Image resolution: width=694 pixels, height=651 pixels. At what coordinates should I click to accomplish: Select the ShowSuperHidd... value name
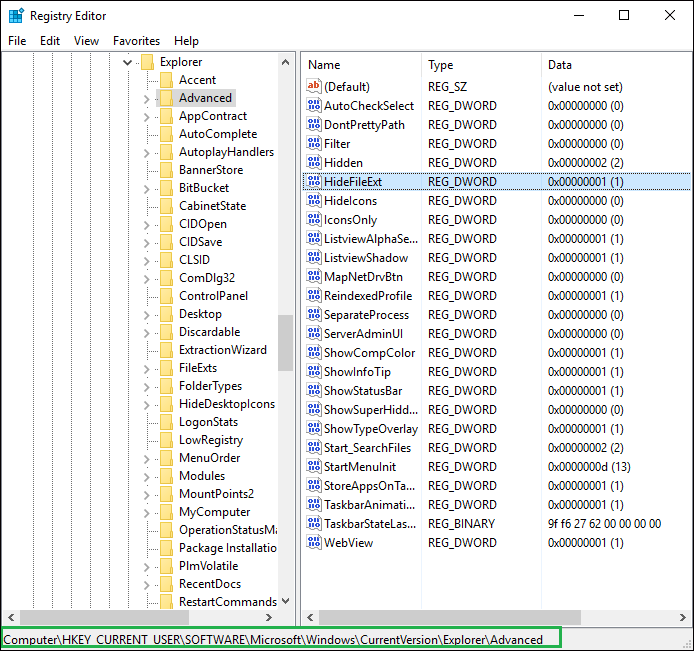370,410
